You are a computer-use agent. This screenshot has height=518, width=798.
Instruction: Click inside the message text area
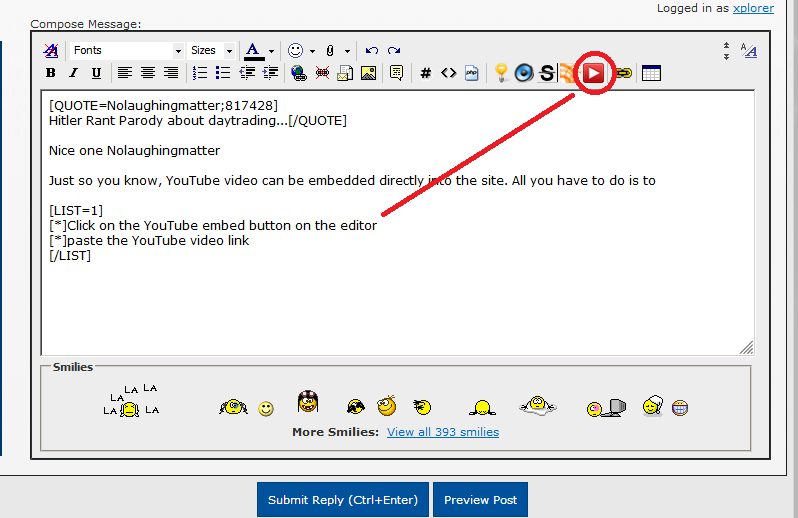coord(397,223)
